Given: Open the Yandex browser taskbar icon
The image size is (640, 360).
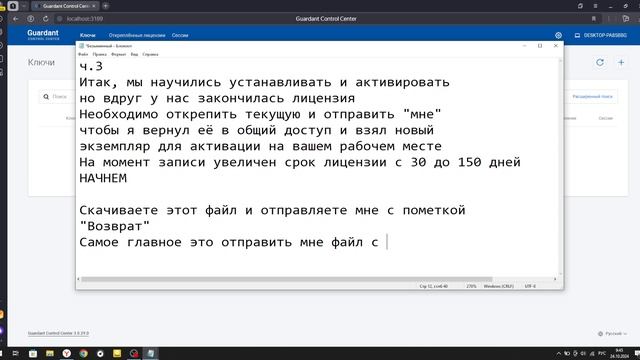Looking at the screenshot, I should coord(67,353).
